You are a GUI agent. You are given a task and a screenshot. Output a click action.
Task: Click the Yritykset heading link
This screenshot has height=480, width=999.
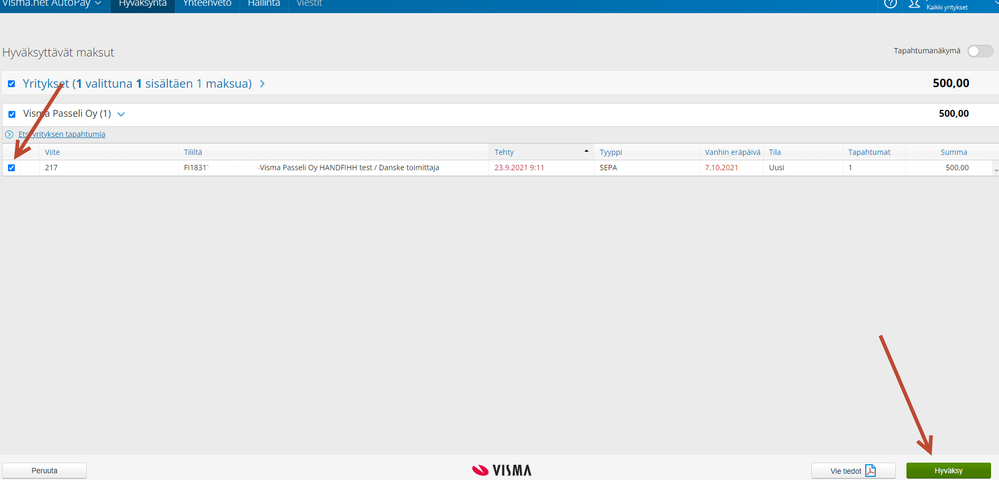(137, 84)
